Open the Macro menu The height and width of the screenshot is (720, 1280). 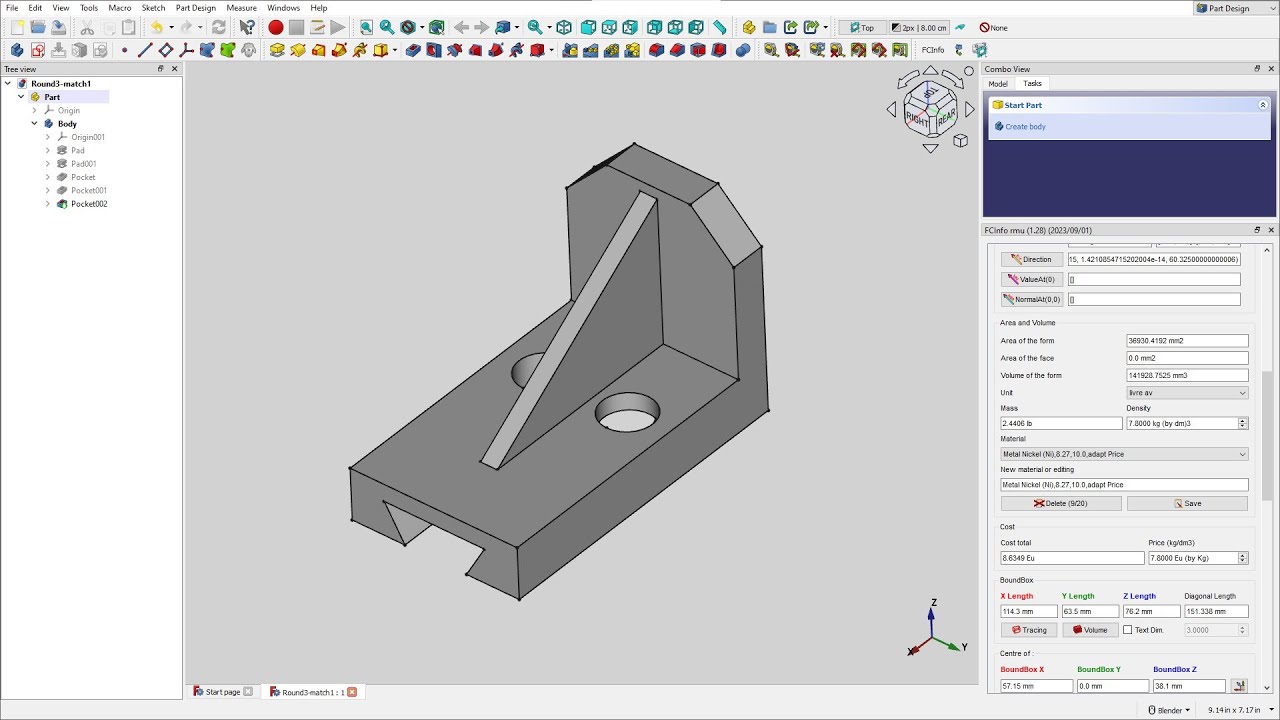(120, 8)
